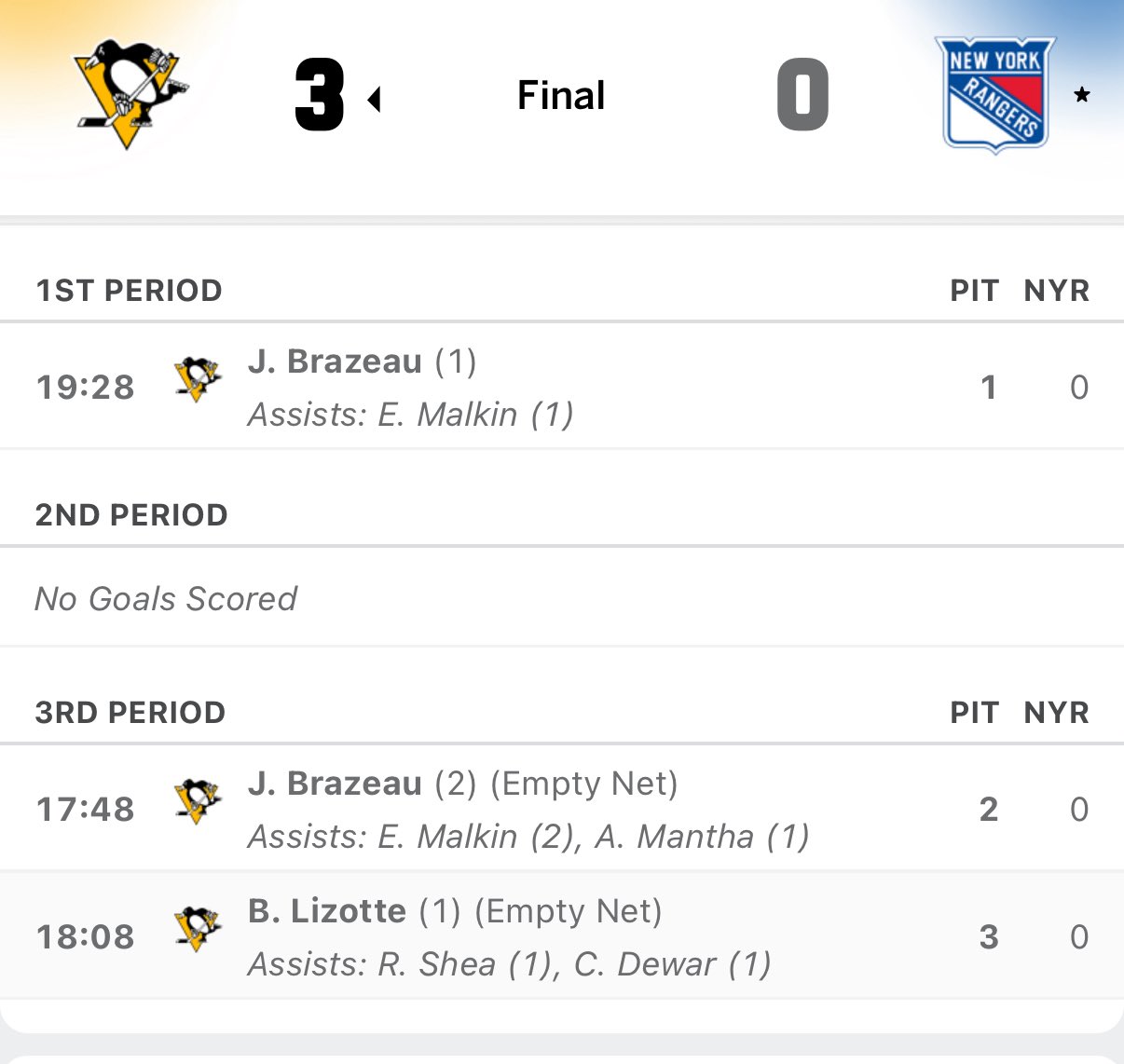Viewport: 1124px width, 1064px height.
Task: Select C. Dewar assist on Lizotte goal
Action: point(645,964)
